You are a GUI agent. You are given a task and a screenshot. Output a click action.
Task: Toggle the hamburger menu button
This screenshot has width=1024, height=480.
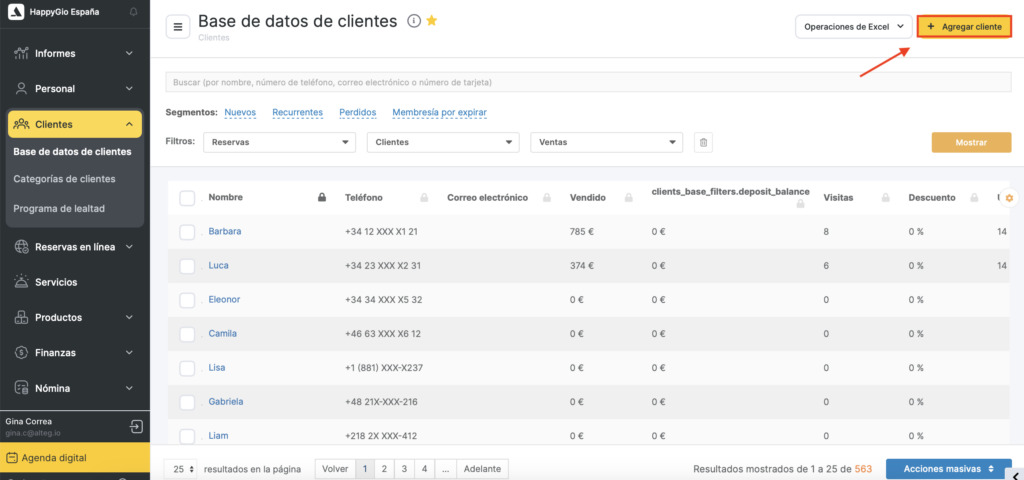178,27
